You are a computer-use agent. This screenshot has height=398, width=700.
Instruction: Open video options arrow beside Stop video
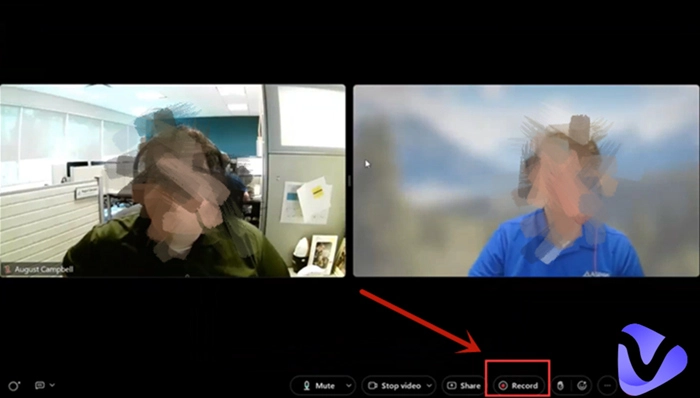430,386
